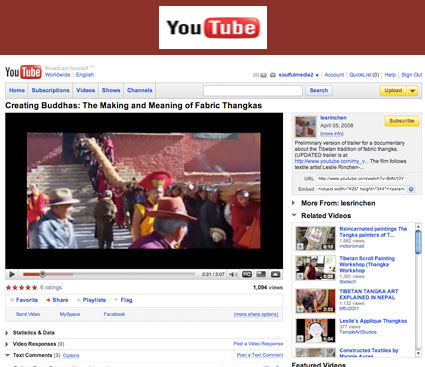Expand description via more info link

point(332,134)
